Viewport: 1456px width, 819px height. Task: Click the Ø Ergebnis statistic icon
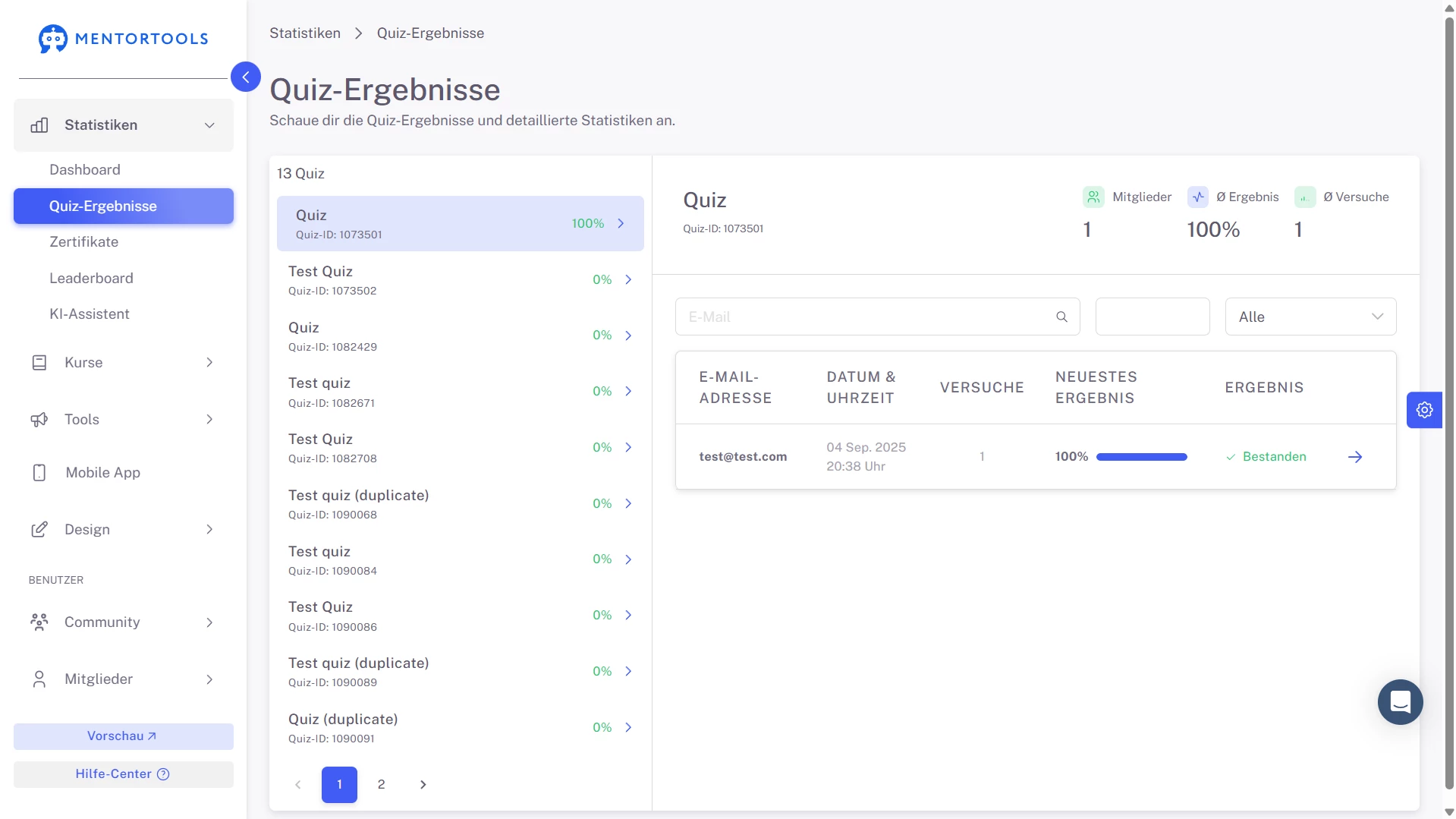click(x=1197, y=197)
